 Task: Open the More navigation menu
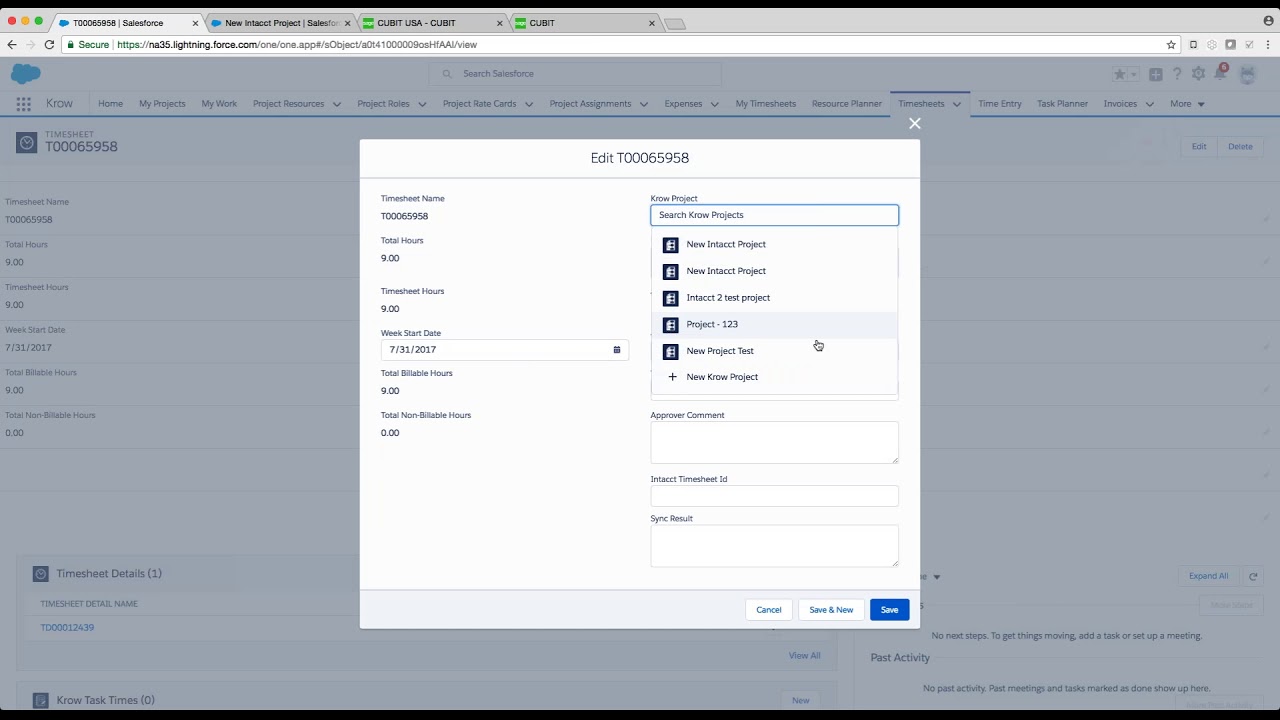[x=1187, y=104]
